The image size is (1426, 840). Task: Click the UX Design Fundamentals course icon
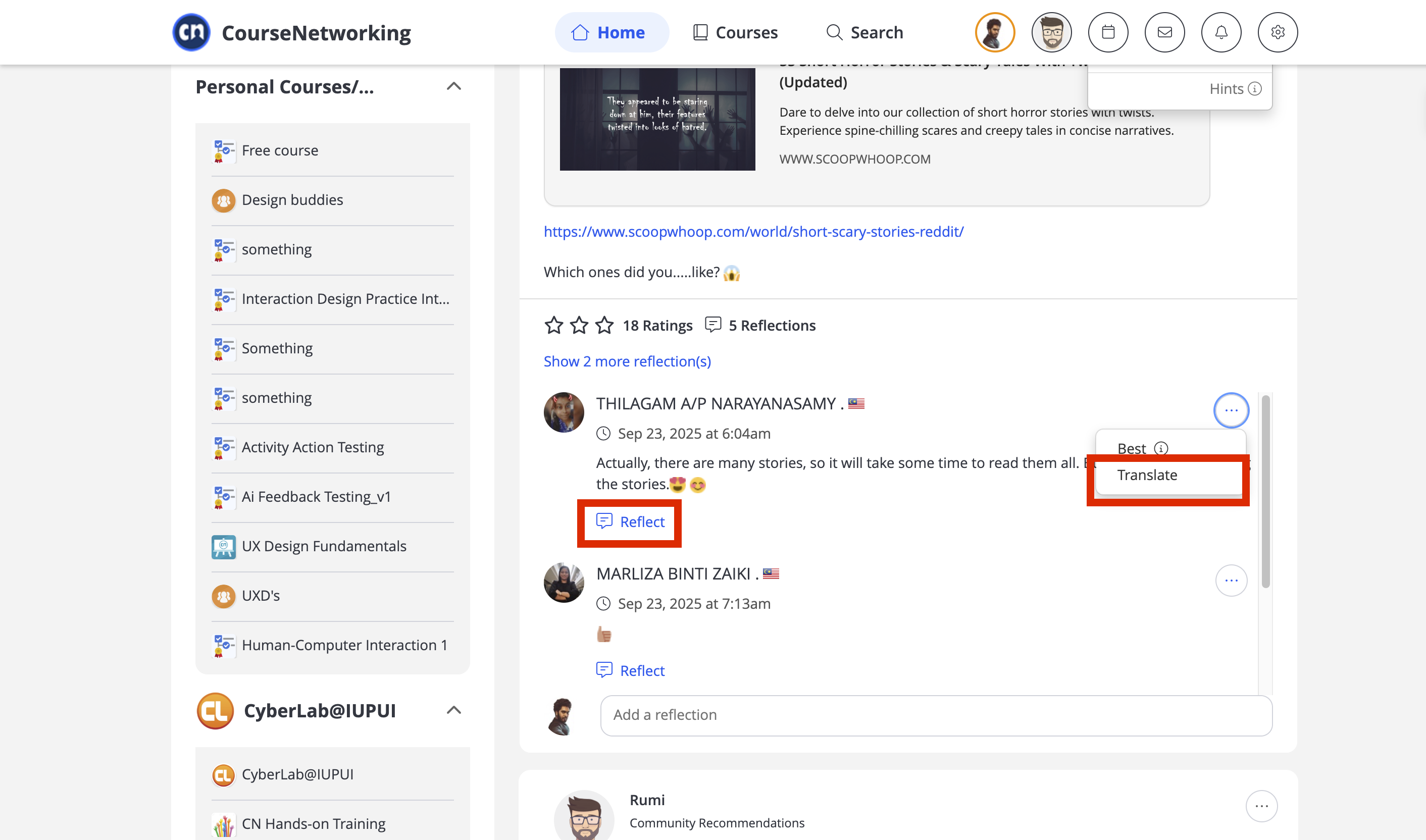(224, 547)
